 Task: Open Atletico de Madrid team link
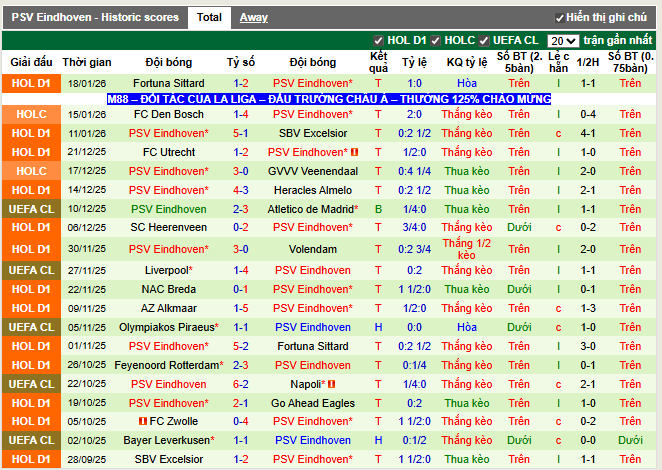click(311, 209)
